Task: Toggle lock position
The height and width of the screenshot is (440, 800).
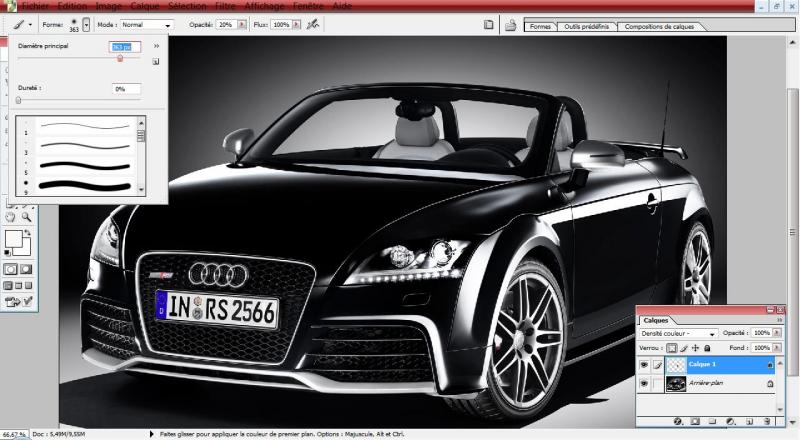Action: 695,348
